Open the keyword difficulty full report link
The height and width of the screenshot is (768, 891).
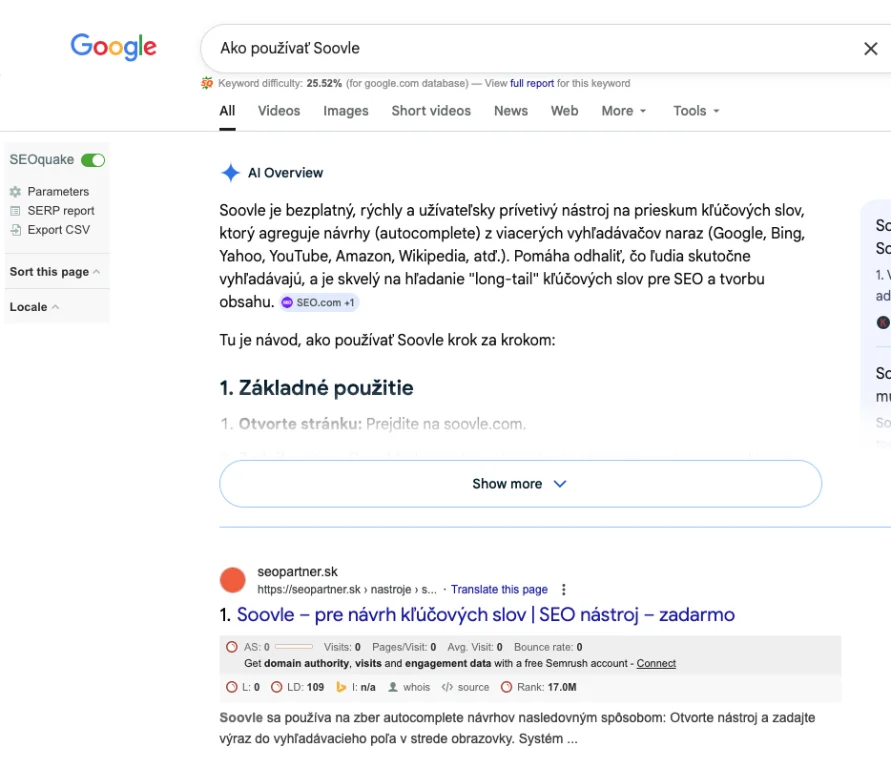pos(532,83)
